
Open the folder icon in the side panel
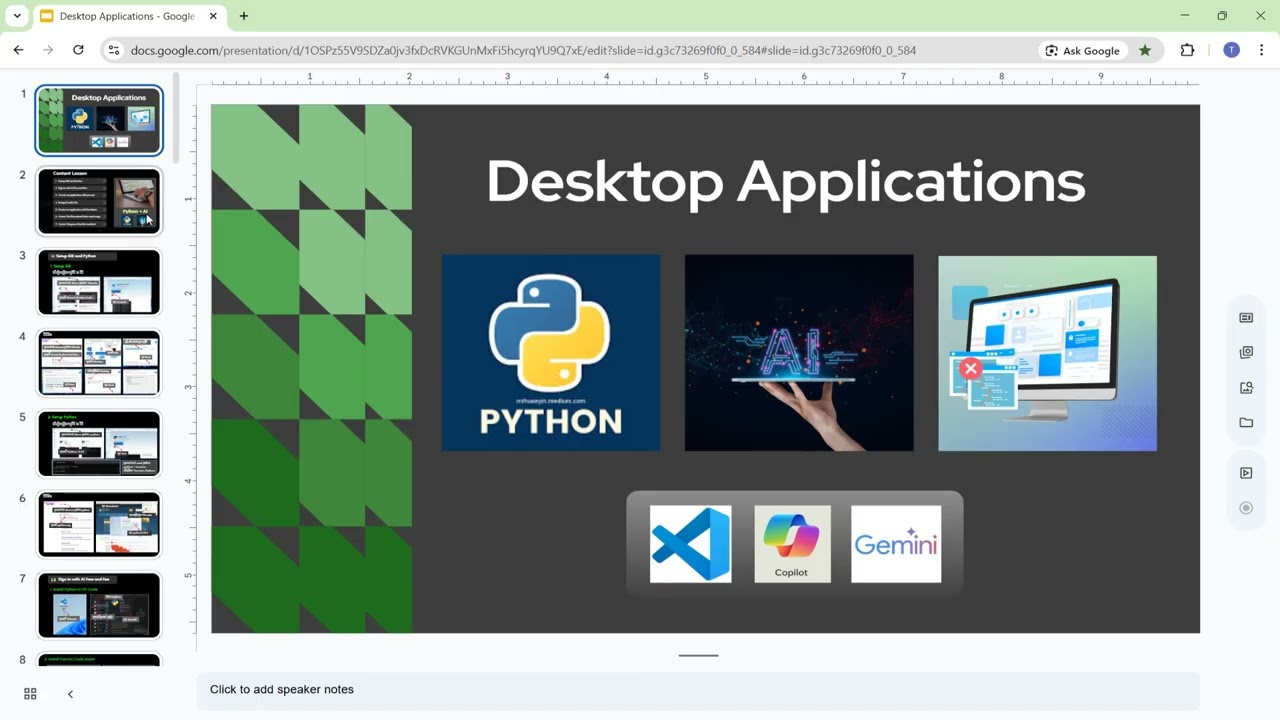(x=1246, y=423)
